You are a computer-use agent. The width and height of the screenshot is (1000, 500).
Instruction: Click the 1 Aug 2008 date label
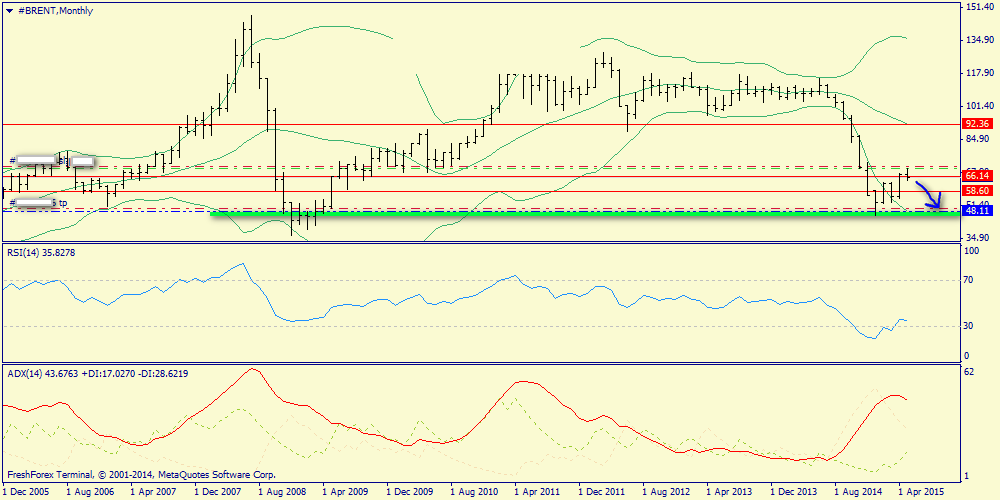pos(282,492)
